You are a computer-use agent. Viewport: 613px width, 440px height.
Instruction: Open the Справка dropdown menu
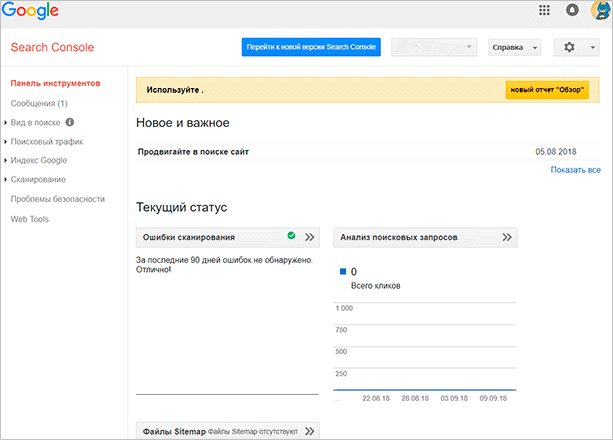(x=514, y=47)
